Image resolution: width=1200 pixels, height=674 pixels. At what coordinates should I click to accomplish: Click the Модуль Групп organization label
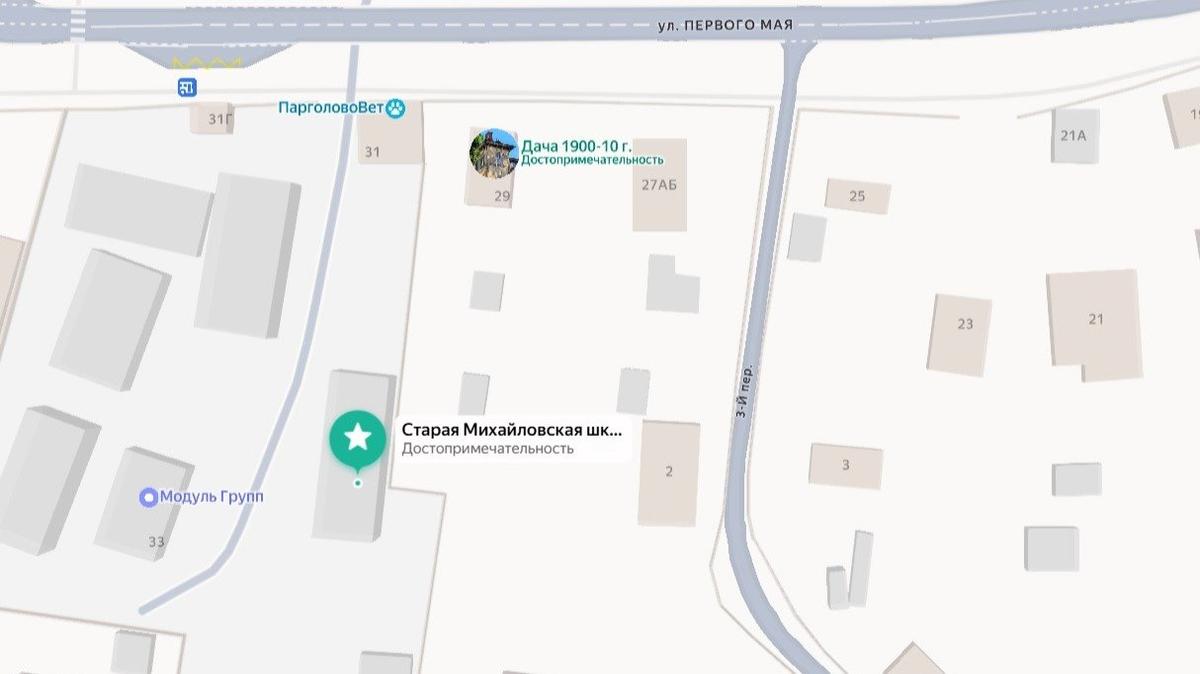pos(212,497)
